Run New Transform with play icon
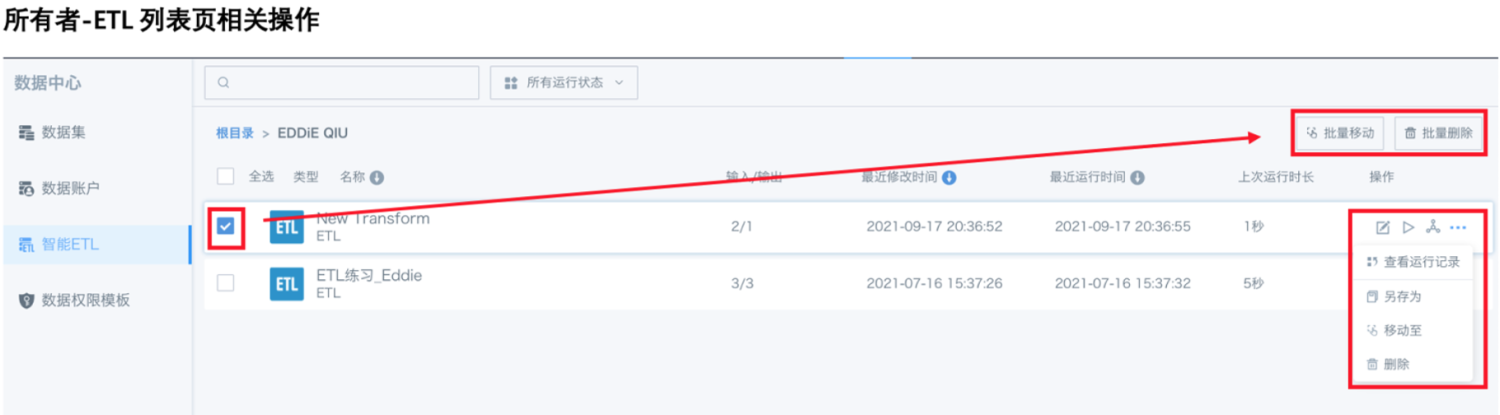Image resolution: width=1500 pixels, height=415 pixels. click(x=1408, y=227)
